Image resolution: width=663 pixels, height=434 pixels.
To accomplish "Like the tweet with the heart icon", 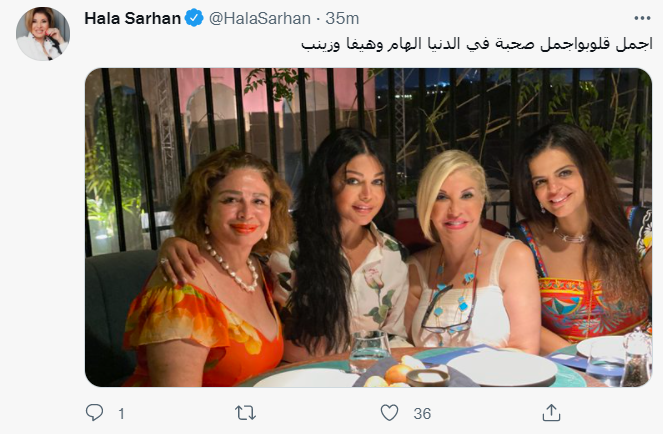I will [389, 413].
